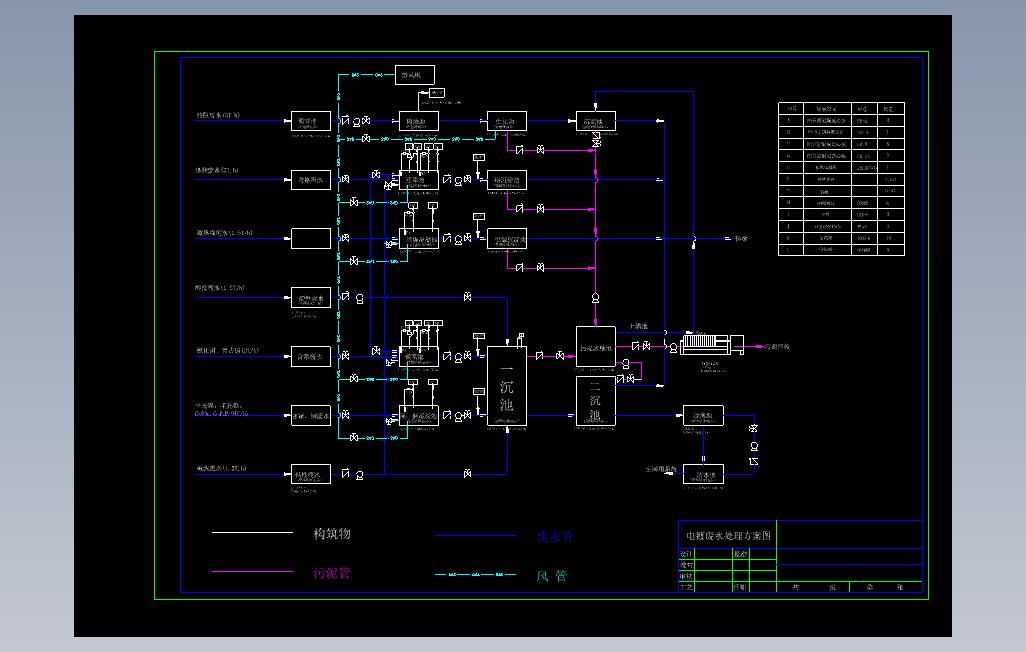Click the 碱性废水 tank box
This screenshot has width=1026, height=652.
coord(311,475)
